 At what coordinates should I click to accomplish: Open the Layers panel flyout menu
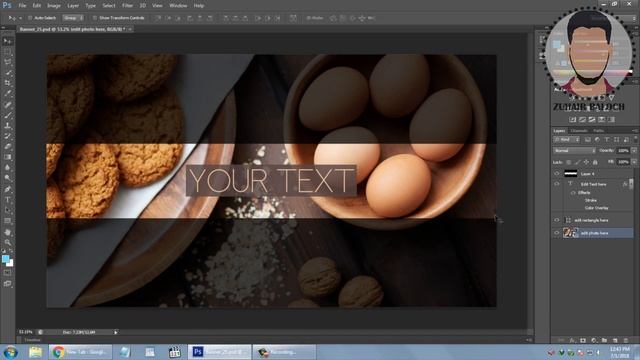pyautogui.click(x=635, y=131)
